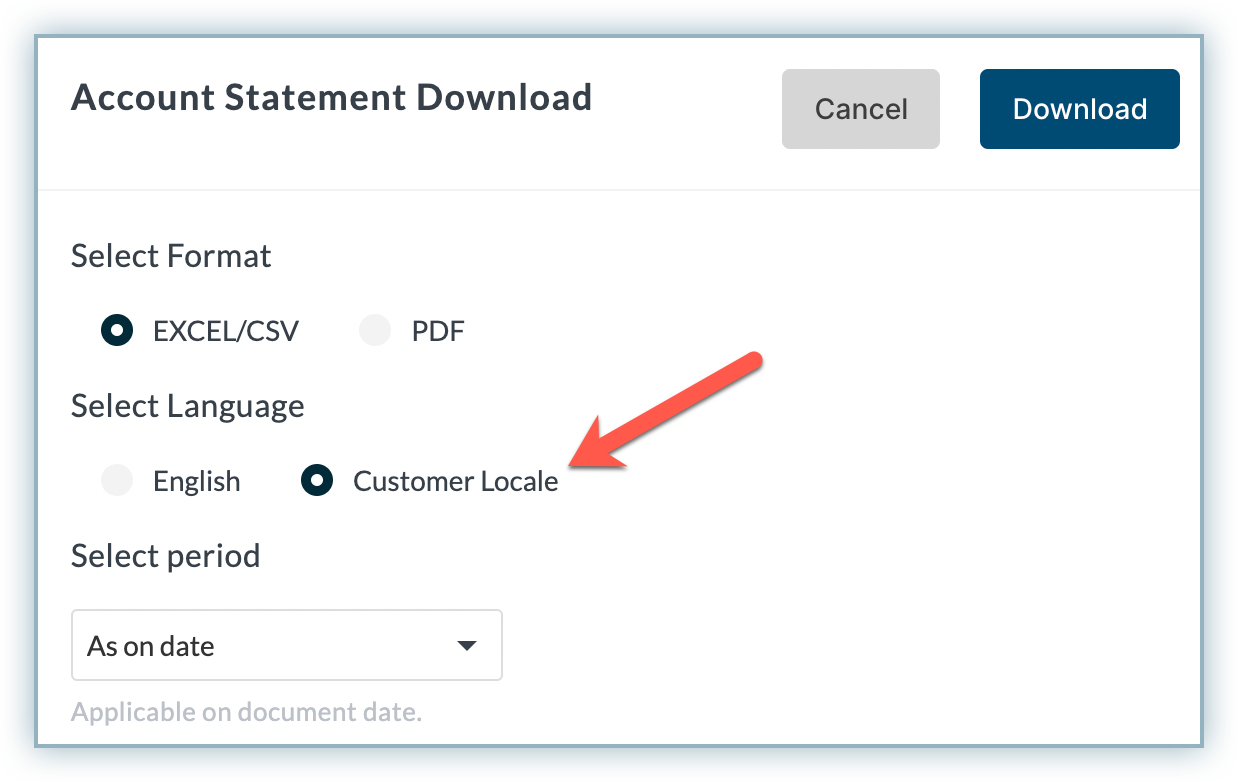This screenshot has width=1238, height=782.
Task: Cancel the account statement download
Action: pyautogui.click(x=861, y=109)
